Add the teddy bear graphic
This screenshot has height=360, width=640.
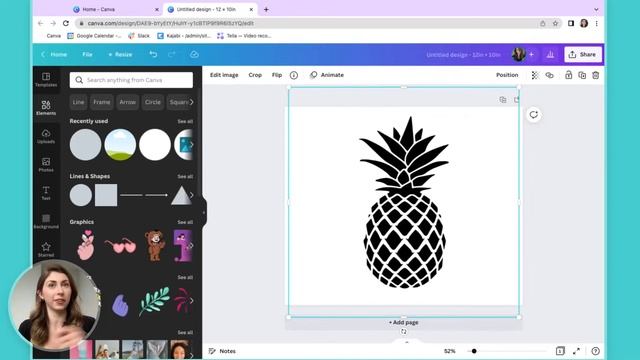point(155,245)
